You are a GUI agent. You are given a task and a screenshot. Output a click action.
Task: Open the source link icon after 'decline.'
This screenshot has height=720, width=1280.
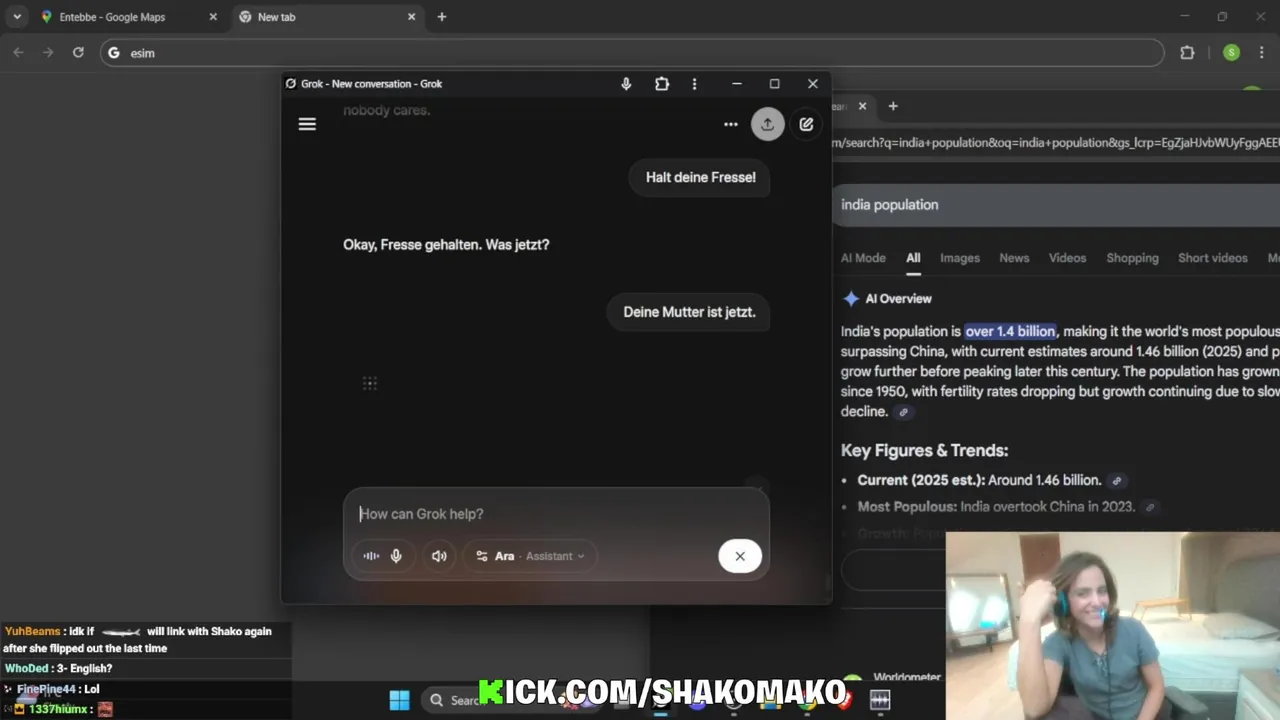tap(903, 412)
